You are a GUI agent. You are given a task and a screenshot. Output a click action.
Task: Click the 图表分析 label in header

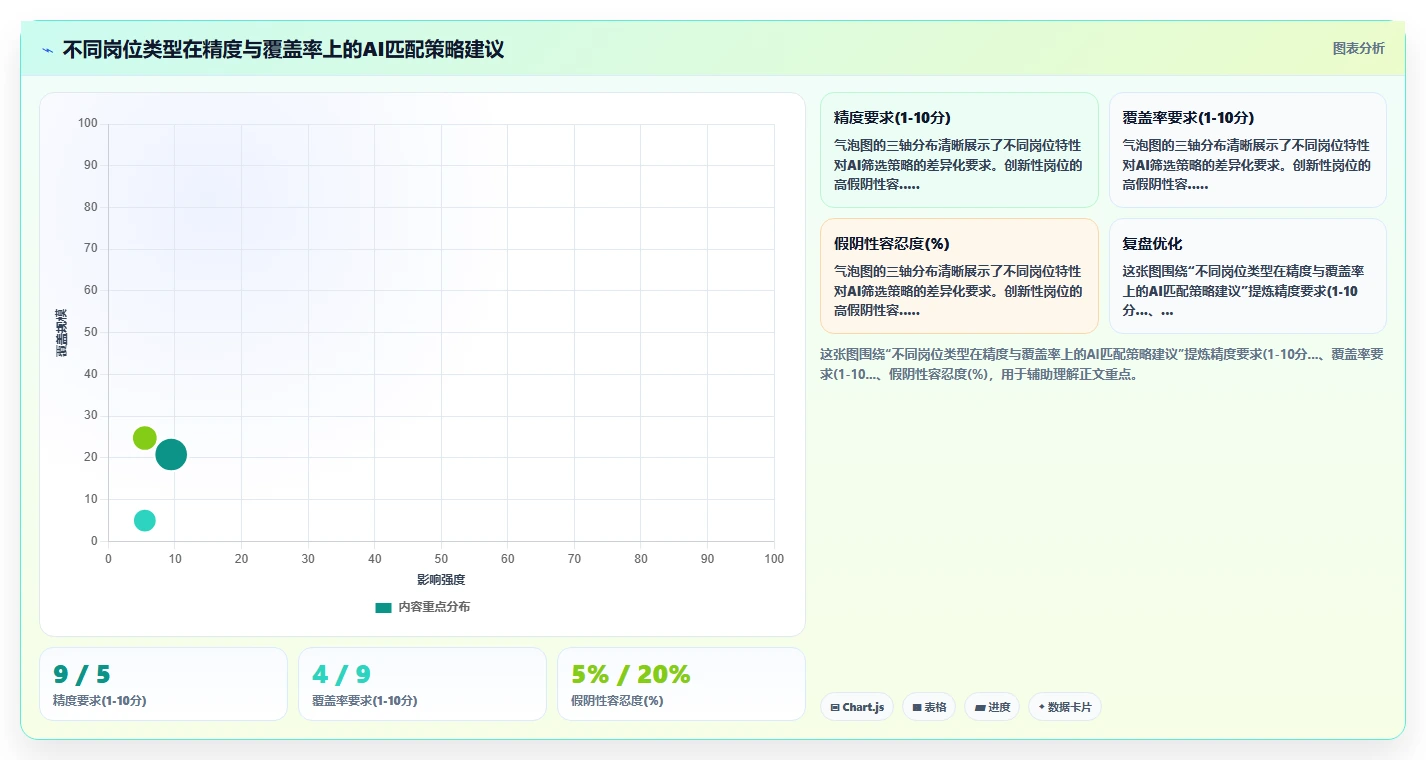tap(1358, 48)
